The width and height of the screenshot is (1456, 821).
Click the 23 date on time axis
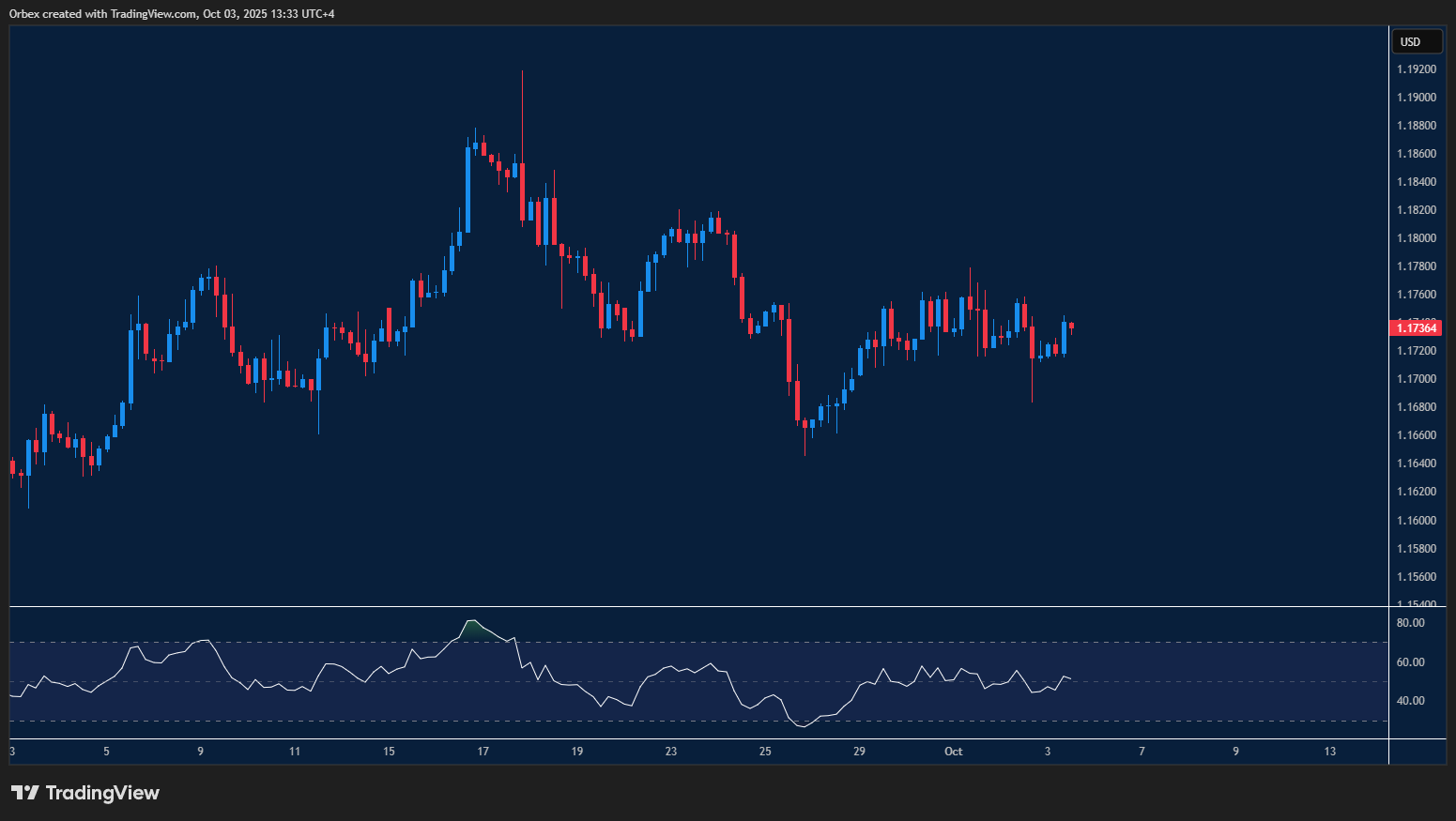click(671, 752)
